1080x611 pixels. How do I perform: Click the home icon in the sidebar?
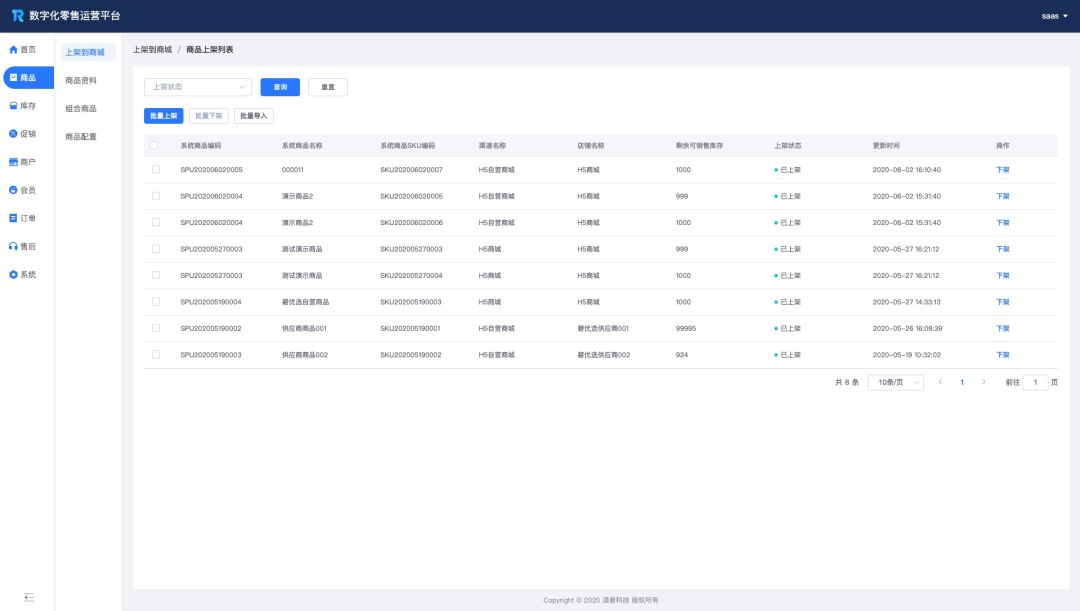pyautogui.click(x=13, y=50)
